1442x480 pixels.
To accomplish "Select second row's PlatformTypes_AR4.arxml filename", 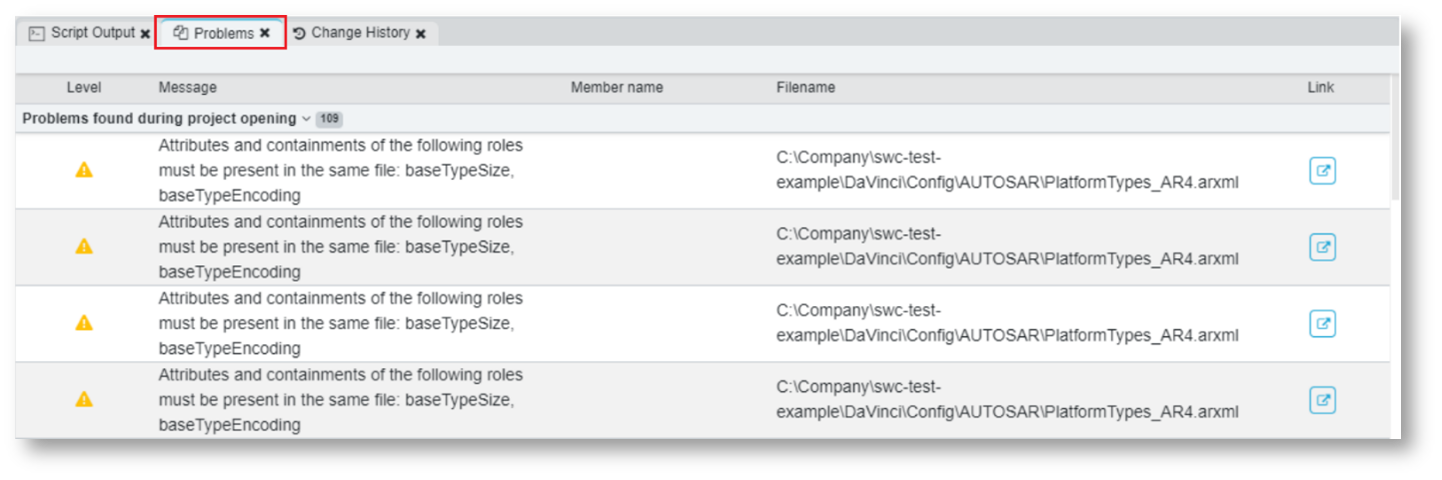I will (1008, 247).
